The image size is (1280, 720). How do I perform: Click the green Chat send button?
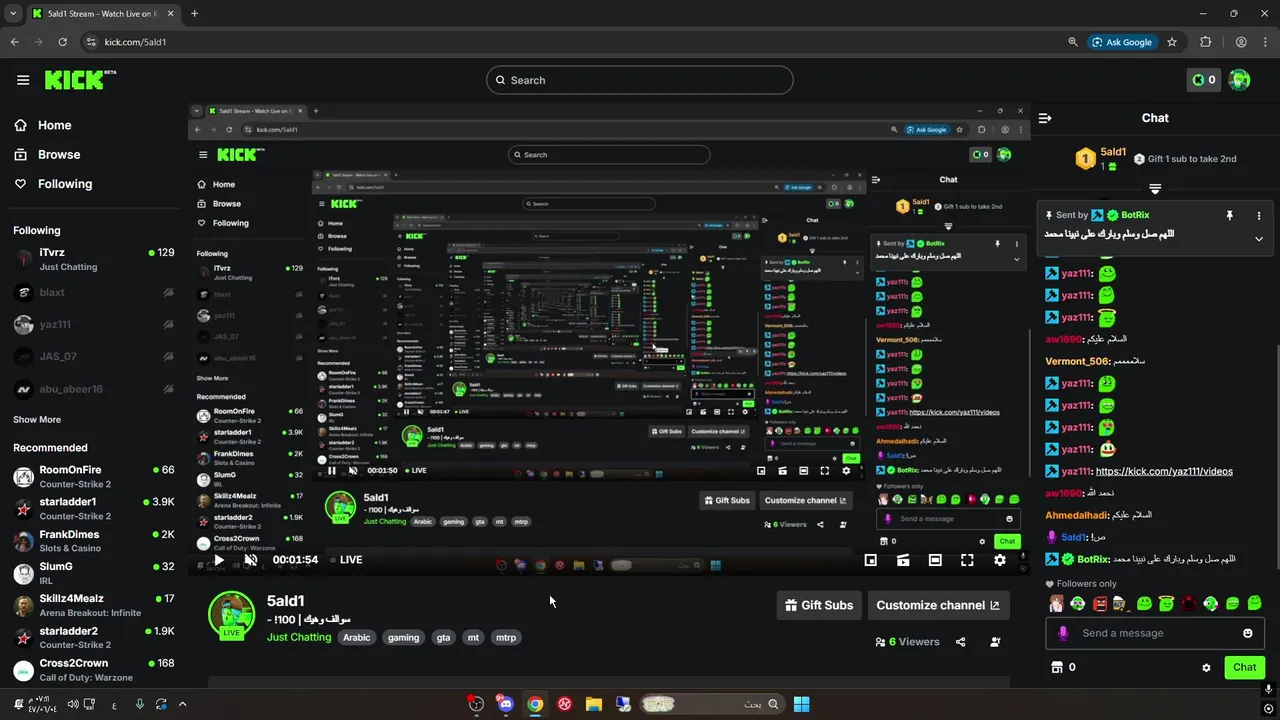click(x=1244, y=667)
